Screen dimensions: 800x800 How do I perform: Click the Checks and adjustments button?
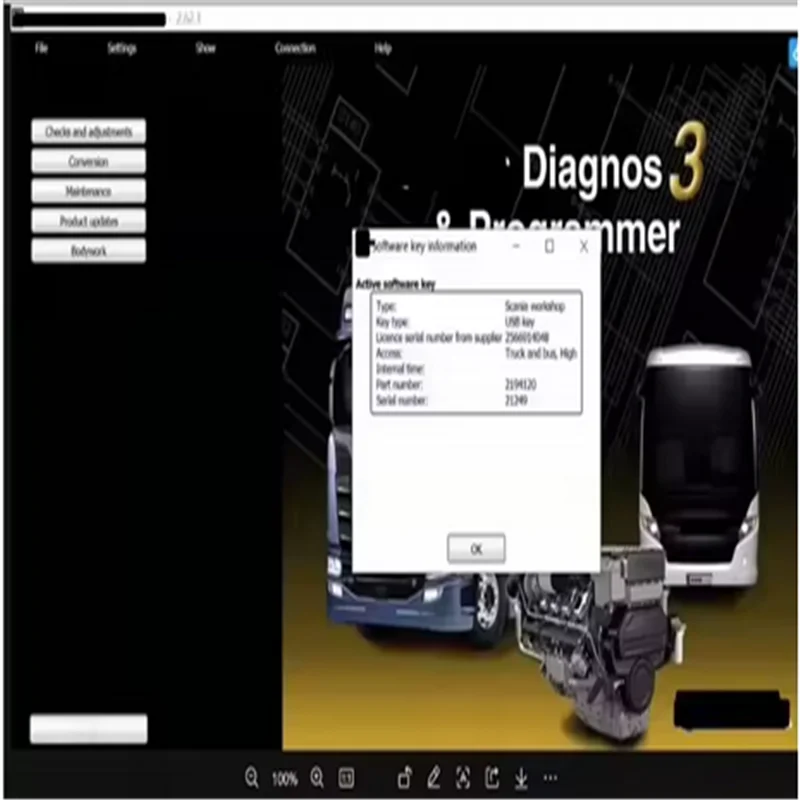89,132
